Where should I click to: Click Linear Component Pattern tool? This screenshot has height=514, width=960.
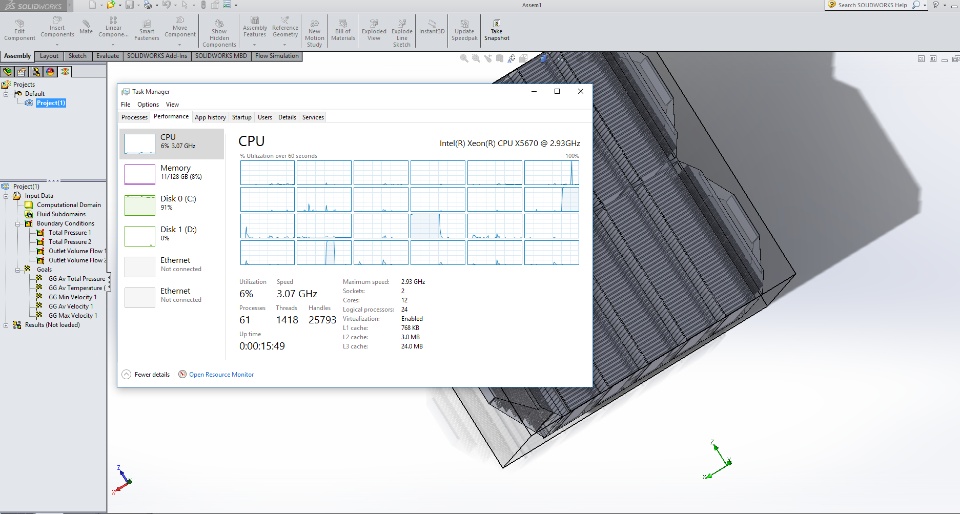point(113,28)
